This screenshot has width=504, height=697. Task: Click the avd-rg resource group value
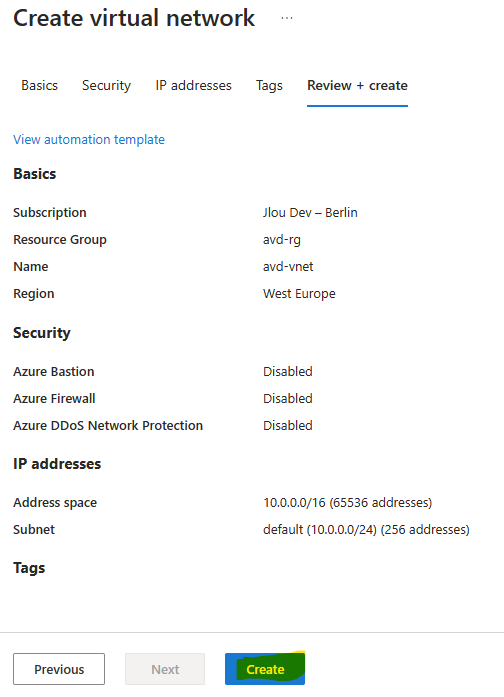(282, 240)
